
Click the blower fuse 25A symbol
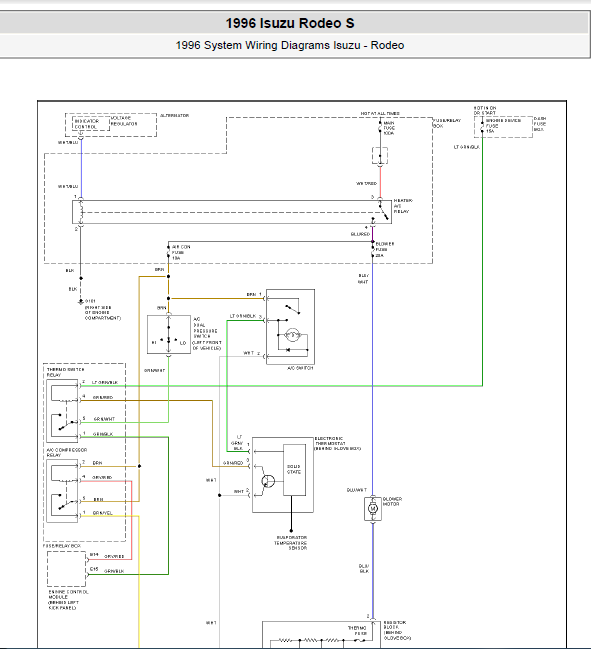373,250
